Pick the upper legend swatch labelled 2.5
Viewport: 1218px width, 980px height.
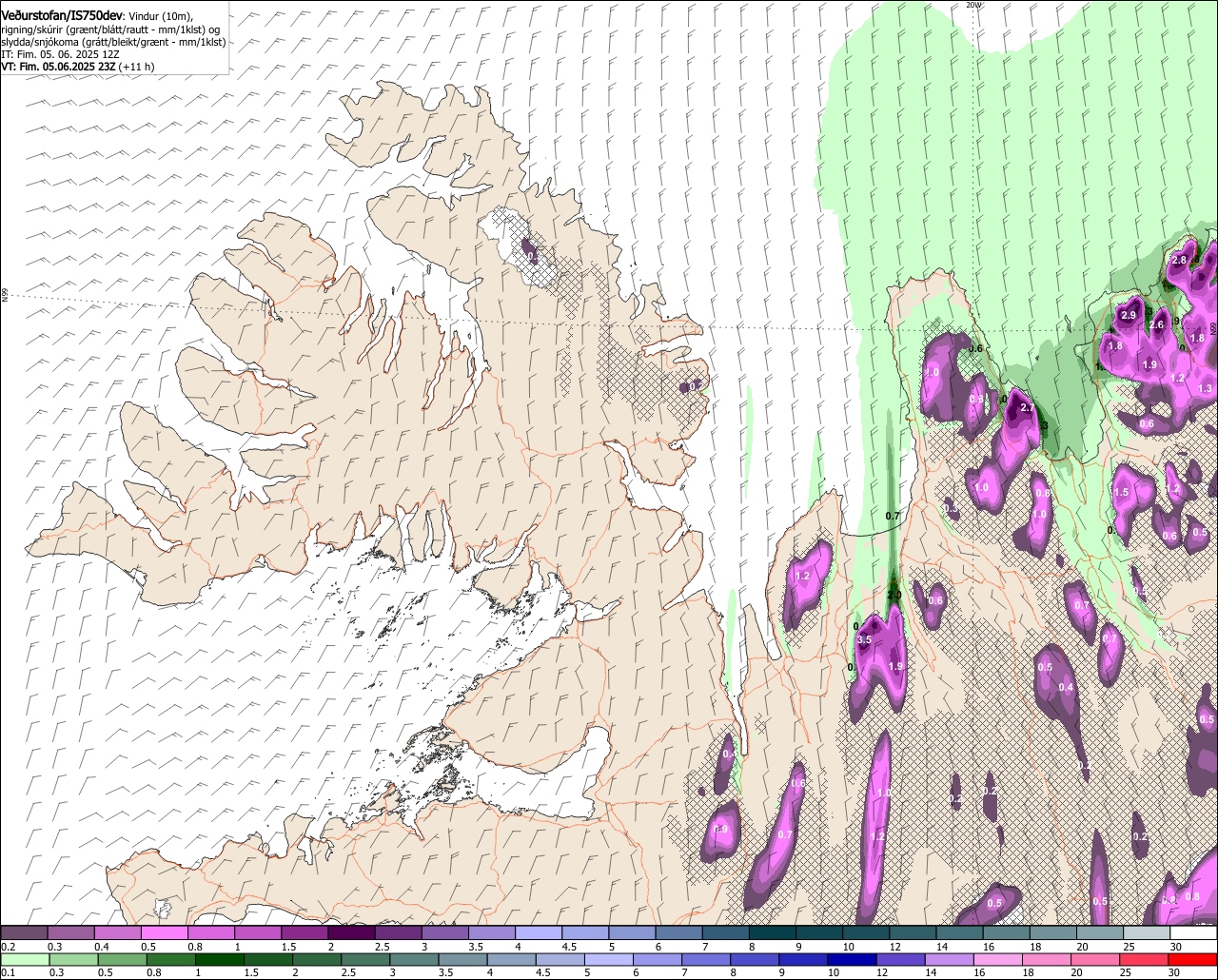coord(398,933)
